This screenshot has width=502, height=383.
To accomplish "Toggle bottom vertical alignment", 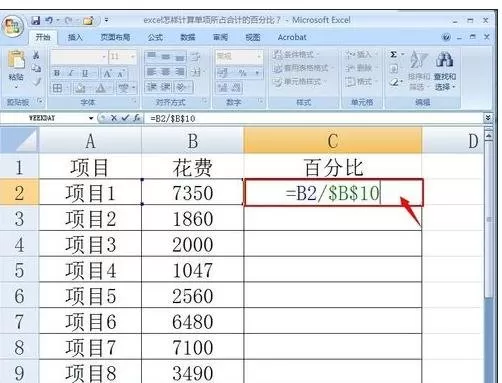I will pos(180,57).
